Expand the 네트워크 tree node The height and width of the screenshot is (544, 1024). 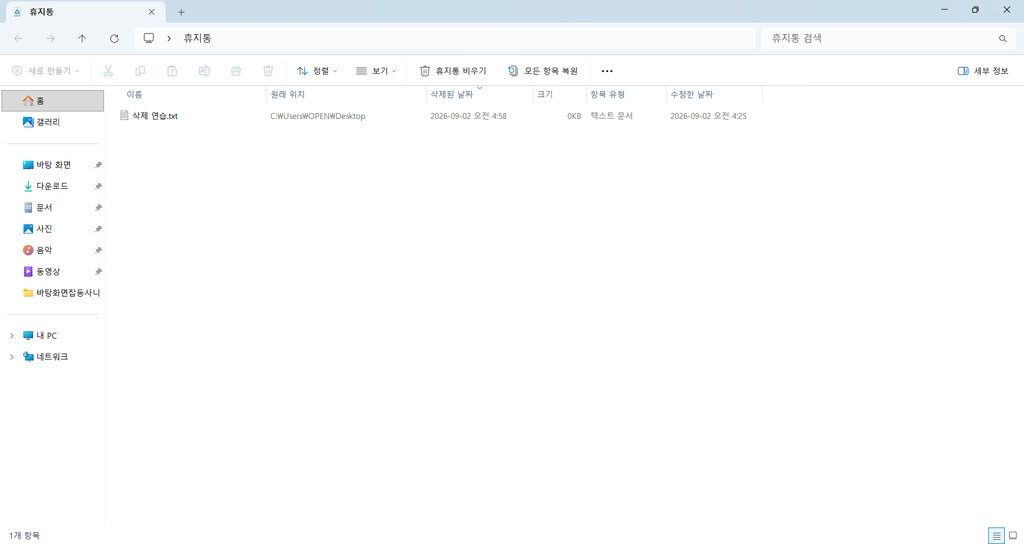[x=11, y=357]
